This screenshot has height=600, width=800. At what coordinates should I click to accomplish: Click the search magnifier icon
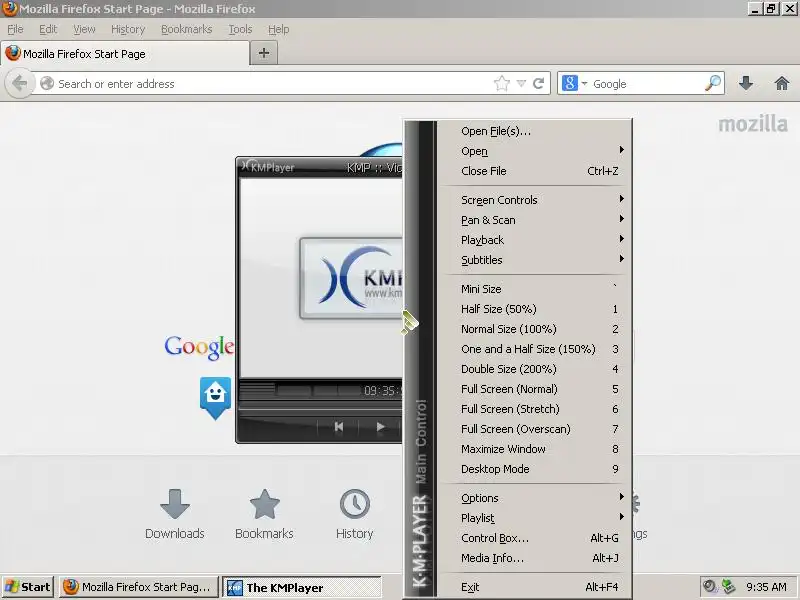[713, 83]
